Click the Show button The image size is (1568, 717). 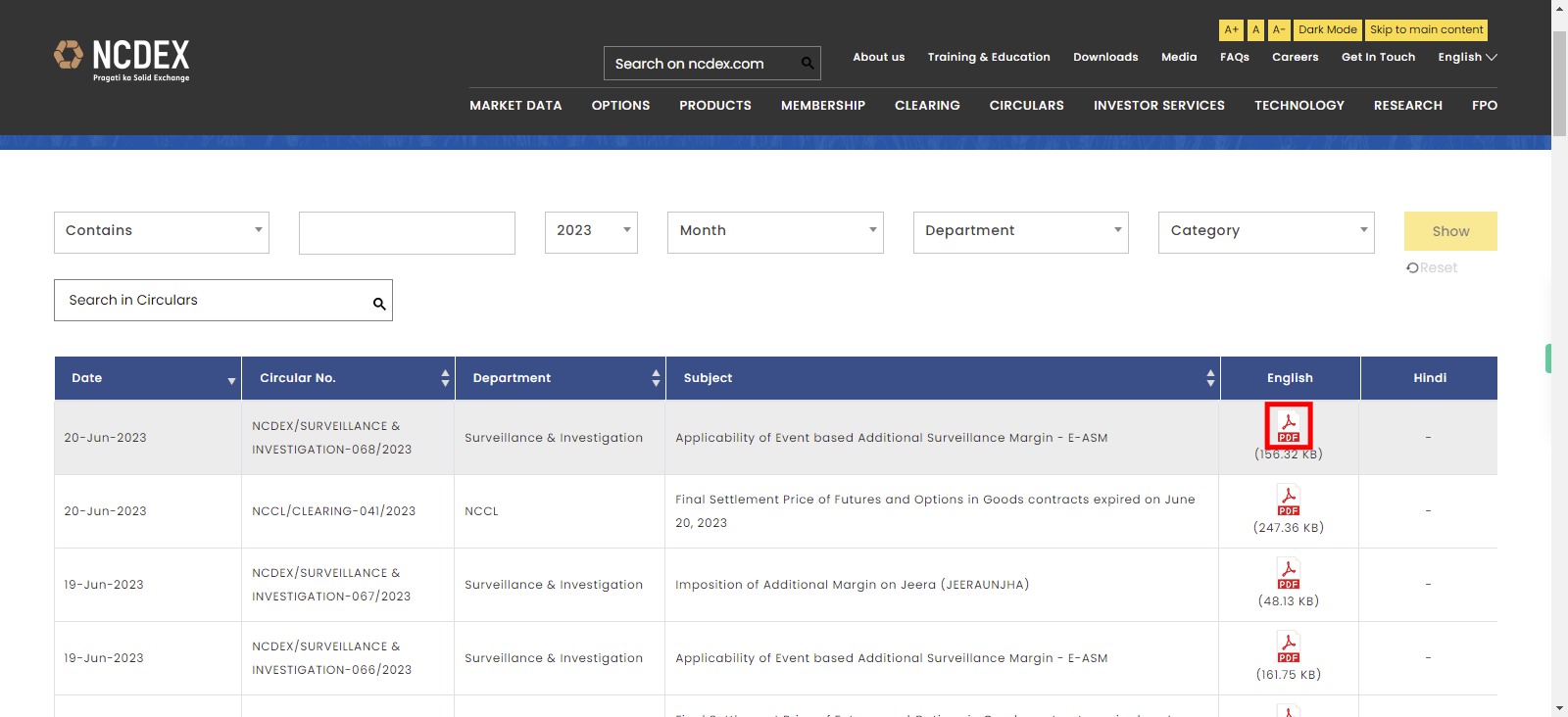click(1450, 231)
